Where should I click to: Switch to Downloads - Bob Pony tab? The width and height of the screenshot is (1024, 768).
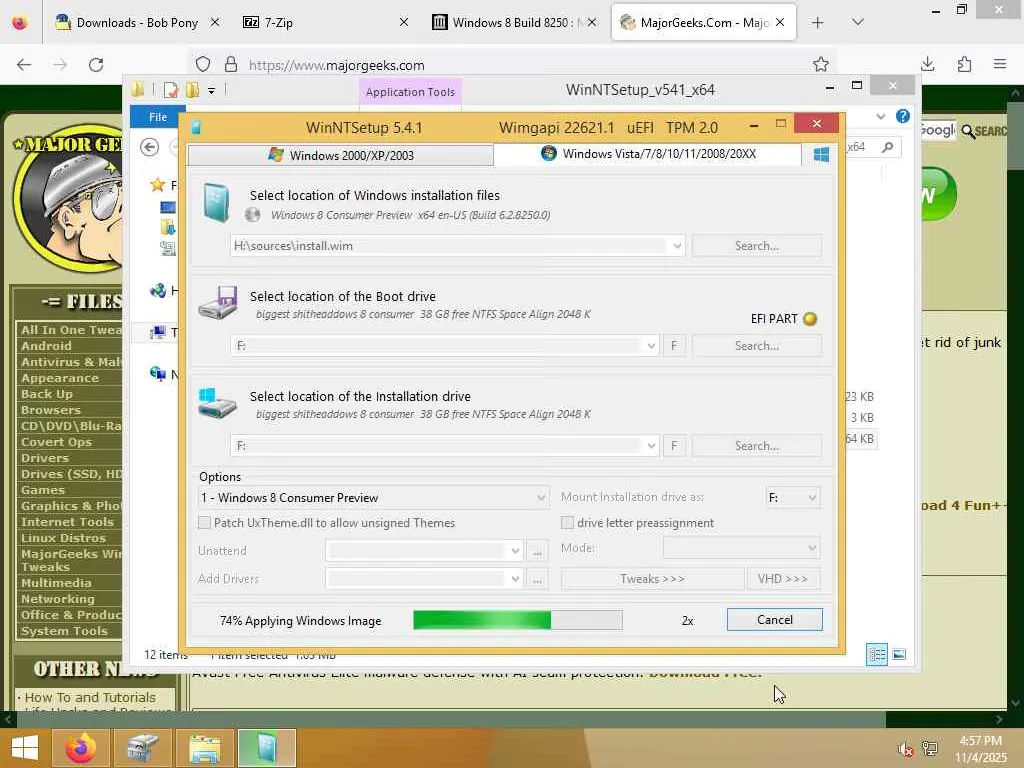point(137,23)
